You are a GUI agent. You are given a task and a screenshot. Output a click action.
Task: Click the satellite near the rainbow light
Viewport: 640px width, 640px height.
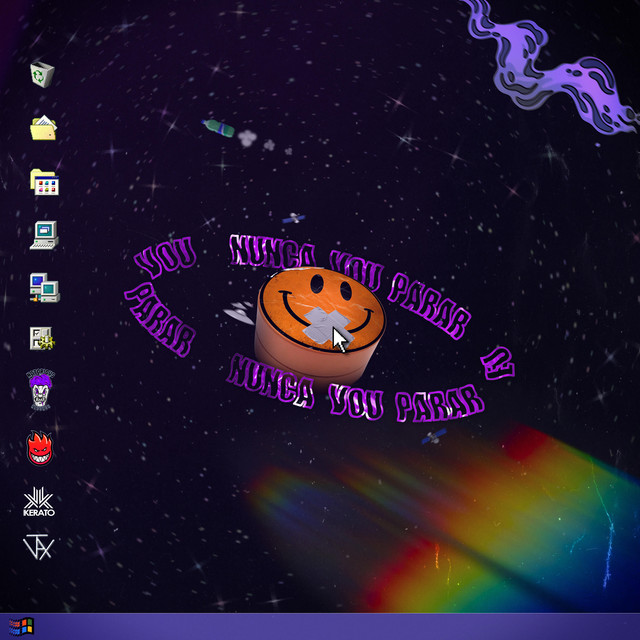point(433,436)
